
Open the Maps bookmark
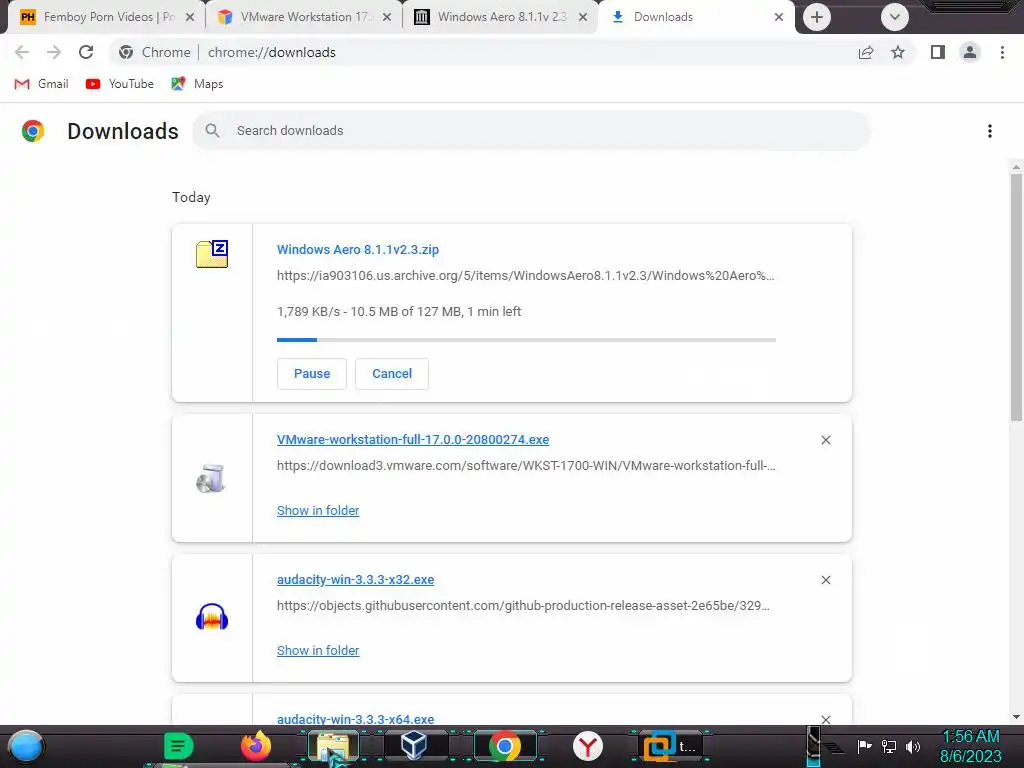[197, 84]
